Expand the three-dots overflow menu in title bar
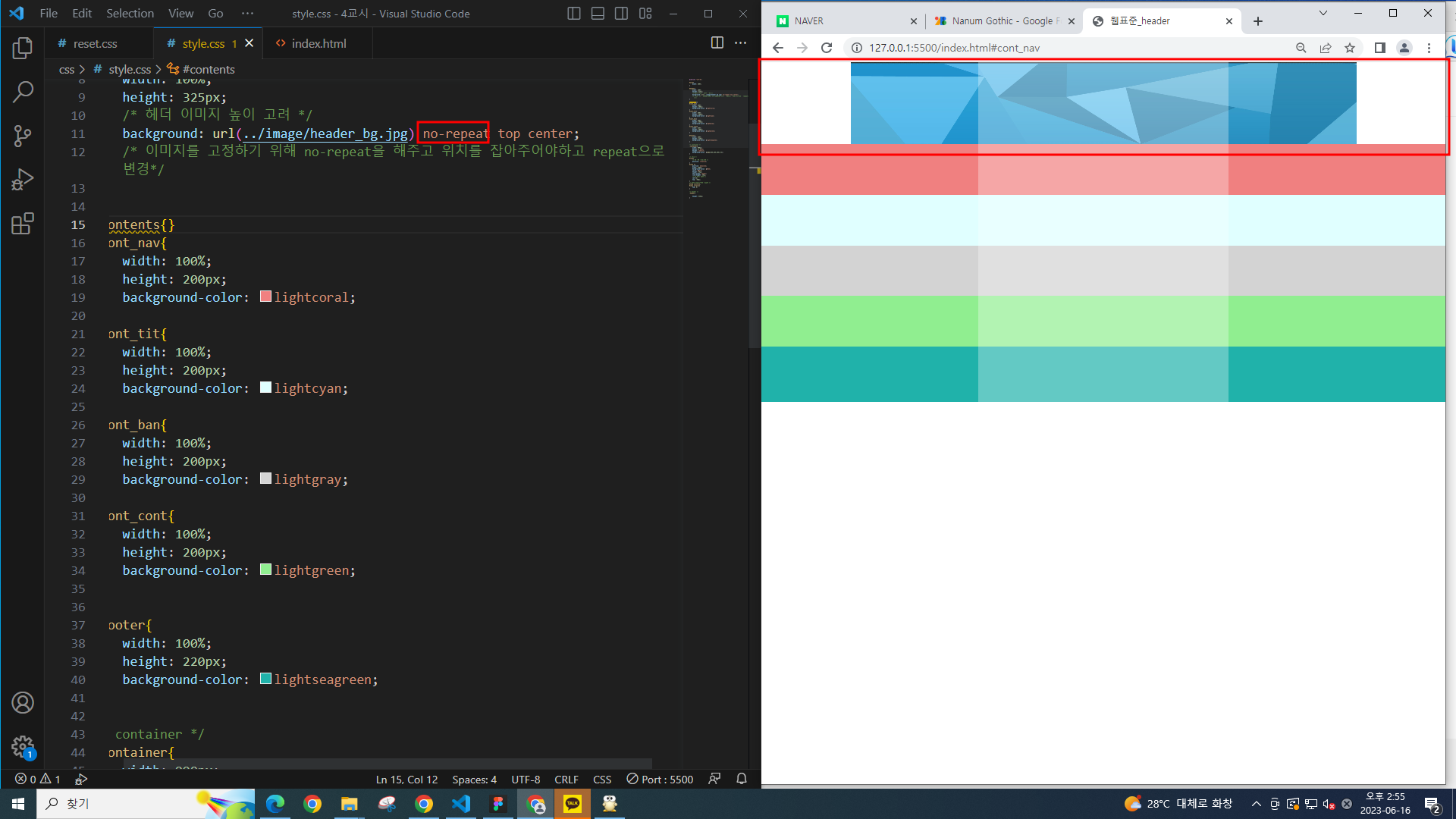The image size is (1456, 819). click(247, 14)
